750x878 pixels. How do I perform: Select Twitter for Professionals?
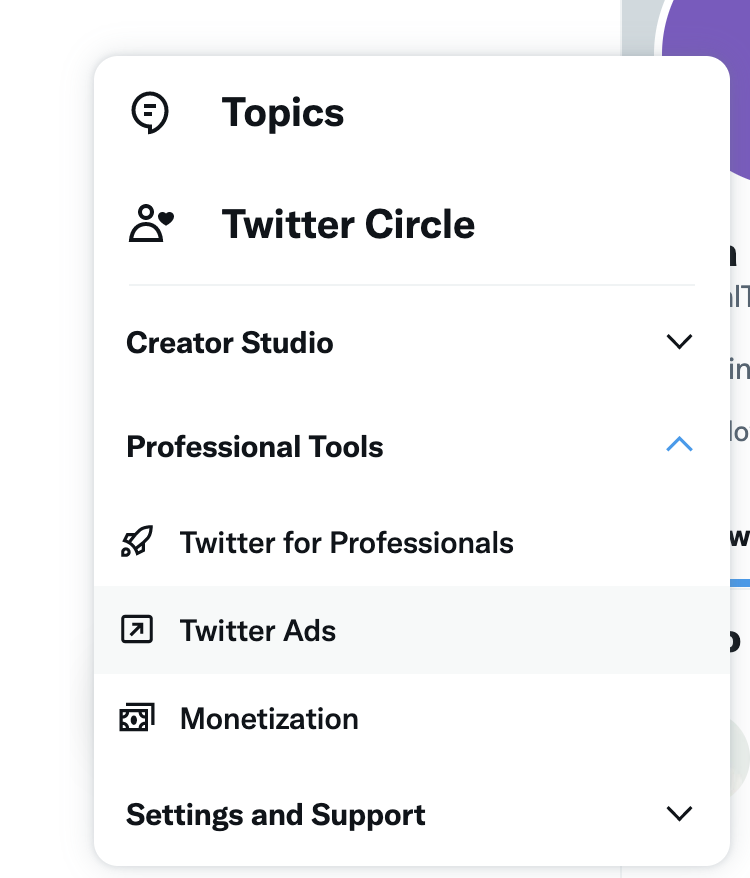point(412,542)
